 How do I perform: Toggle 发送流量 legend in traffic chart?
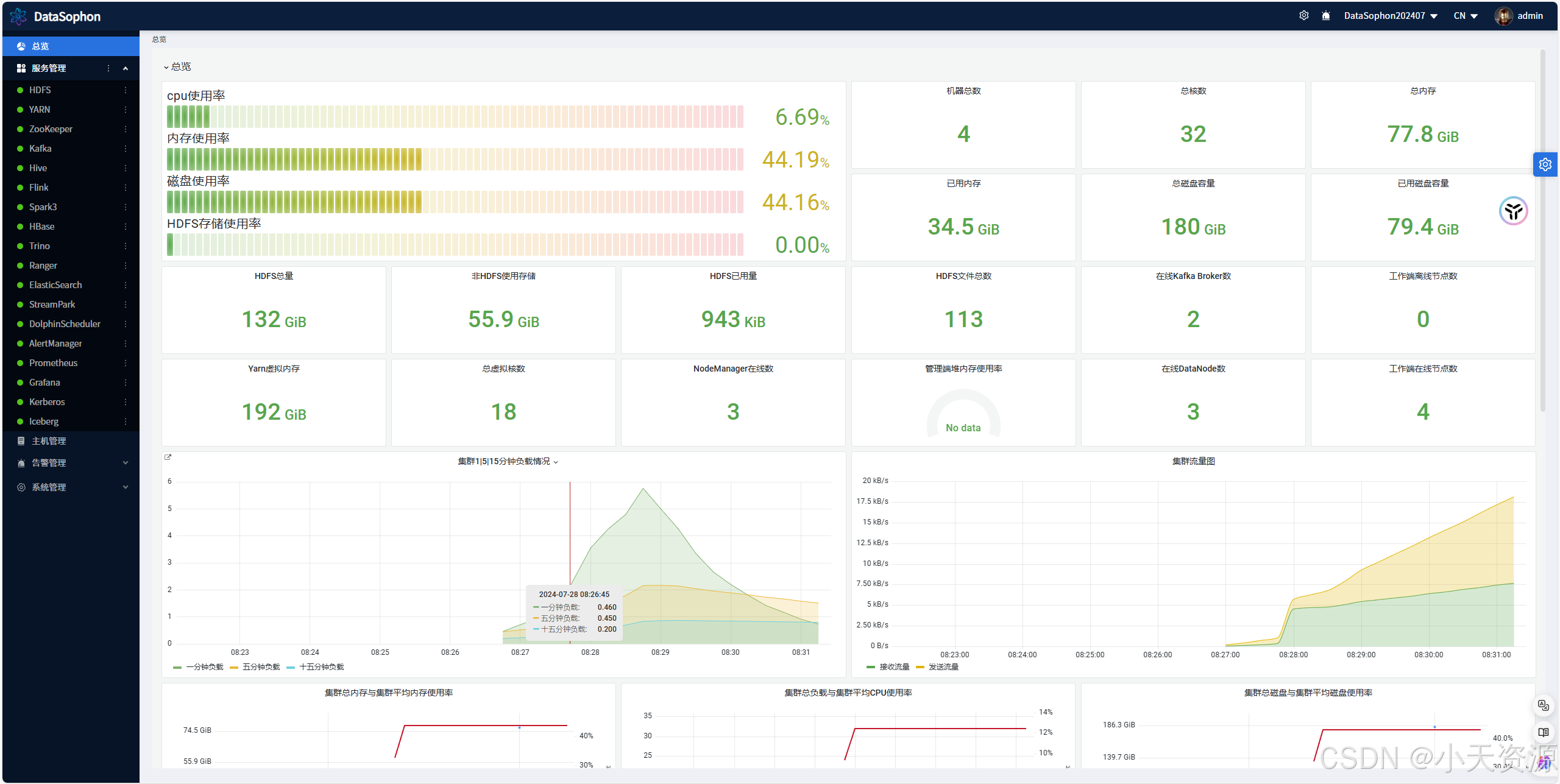(x=943, y=667)
